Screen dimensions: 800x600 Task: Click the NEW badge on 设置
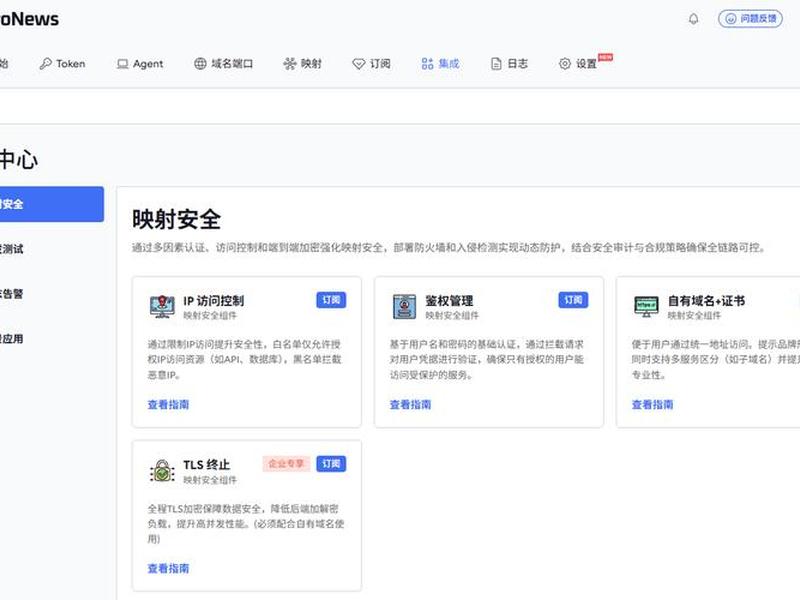[x=605, y=57]
